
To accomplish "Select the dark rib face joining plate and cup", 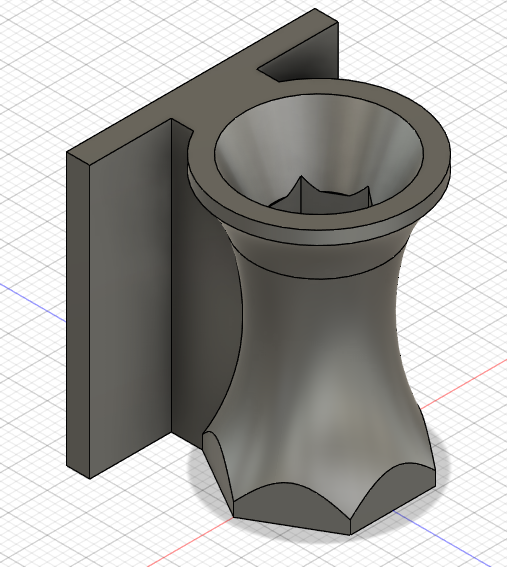I will click(x=203, y=289).
